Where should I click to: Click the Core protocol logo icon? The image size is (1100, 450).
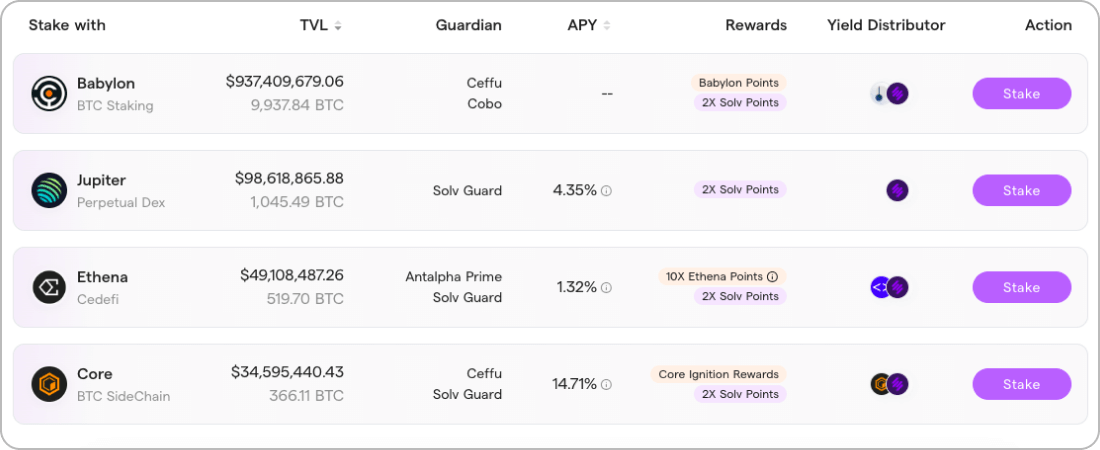[49, 384]
